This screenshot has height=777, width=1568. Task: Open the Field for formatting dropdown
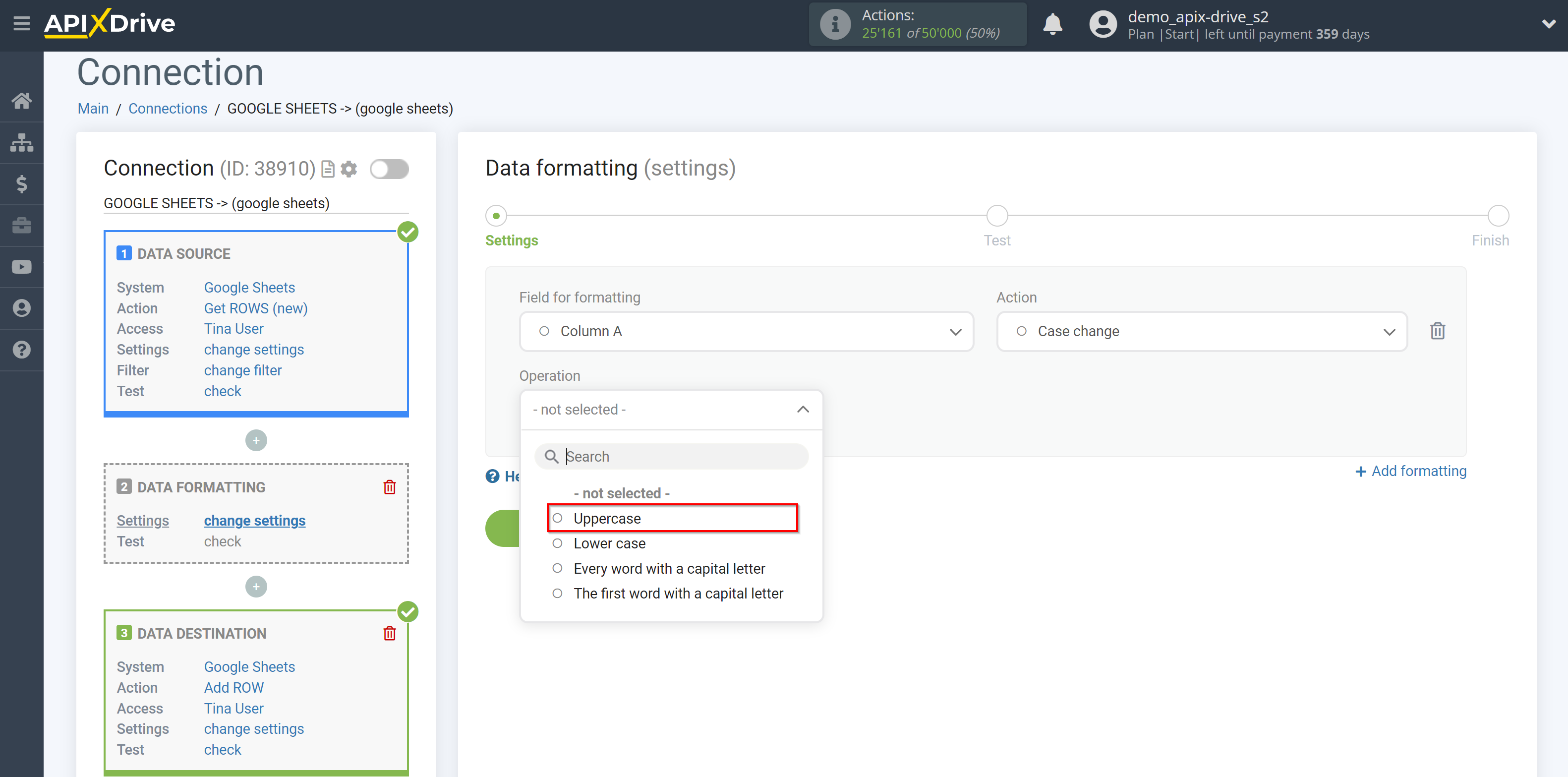[746, 331]
